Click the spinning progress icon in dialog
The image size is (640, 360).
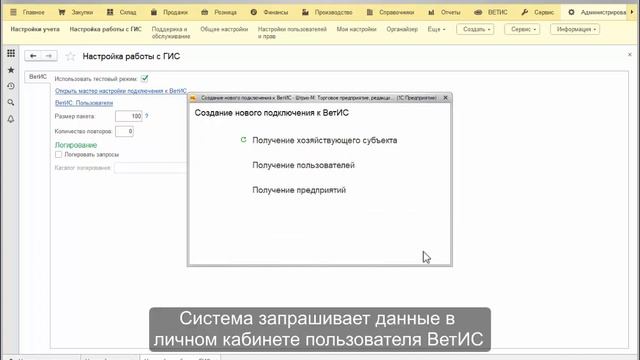(x=244, y=140)
